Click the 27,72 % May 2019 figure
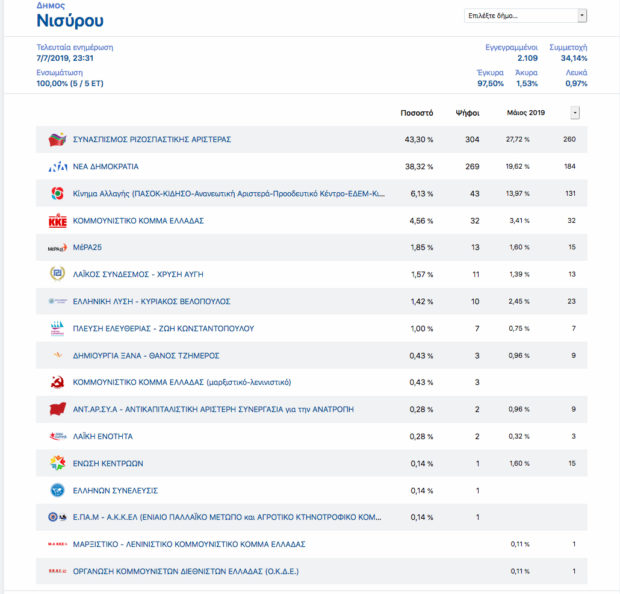Viewport: 620px width, 594px height. 518,140
